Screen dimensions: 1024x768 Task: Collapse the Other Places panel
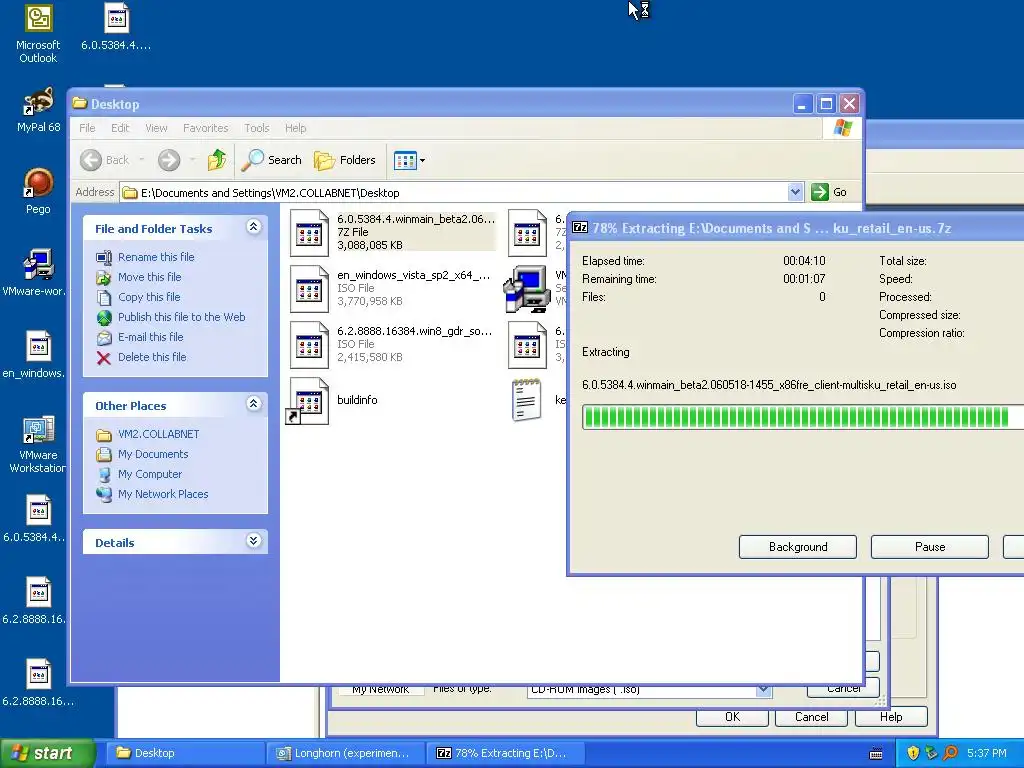pos(253,404)
